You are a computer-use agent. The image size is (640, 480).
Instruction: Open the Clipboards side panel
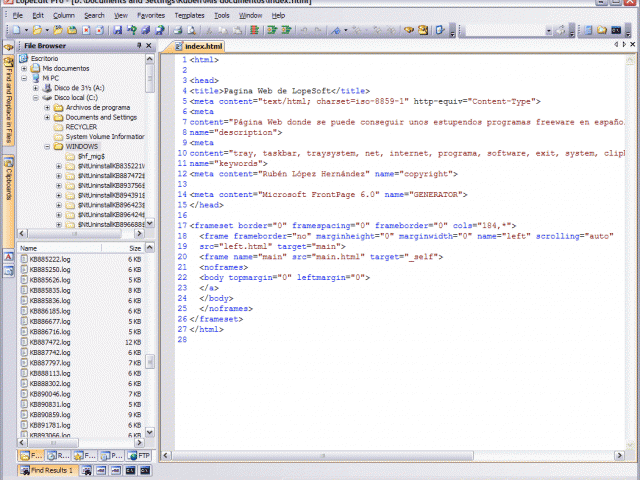tap(9, 179)
